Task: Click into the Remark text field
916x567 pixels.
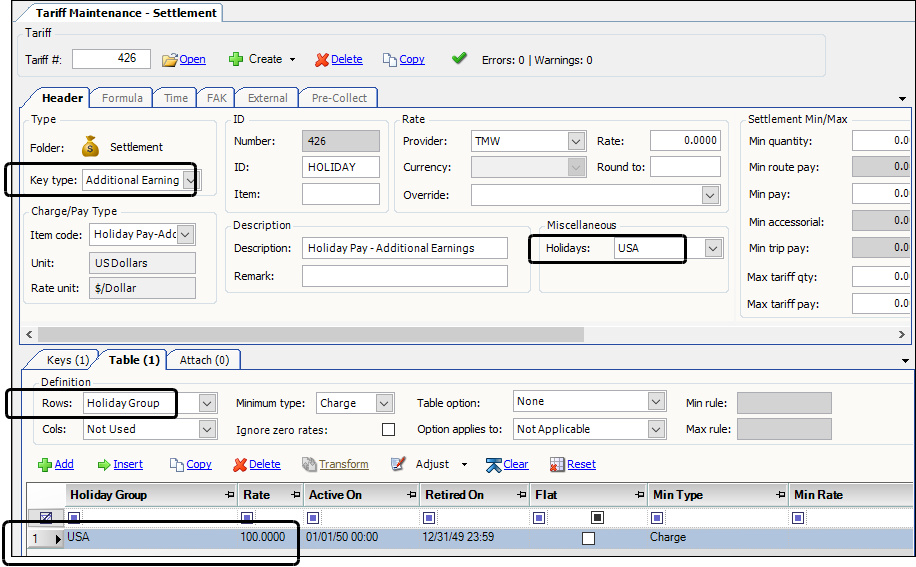Action: pos(404,276)
